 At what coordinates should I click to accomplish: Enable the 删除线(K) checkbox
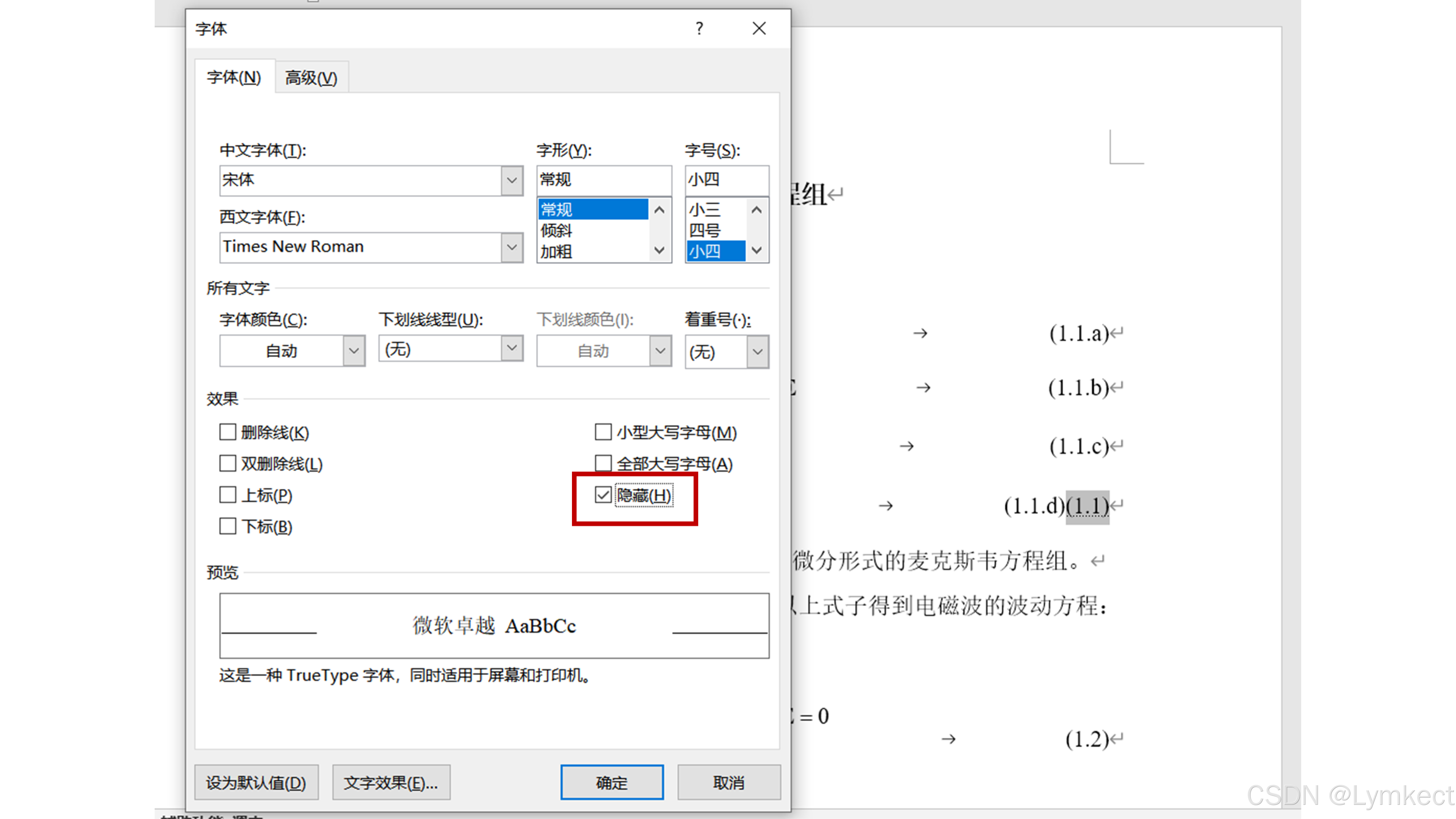tap(228, 432)
